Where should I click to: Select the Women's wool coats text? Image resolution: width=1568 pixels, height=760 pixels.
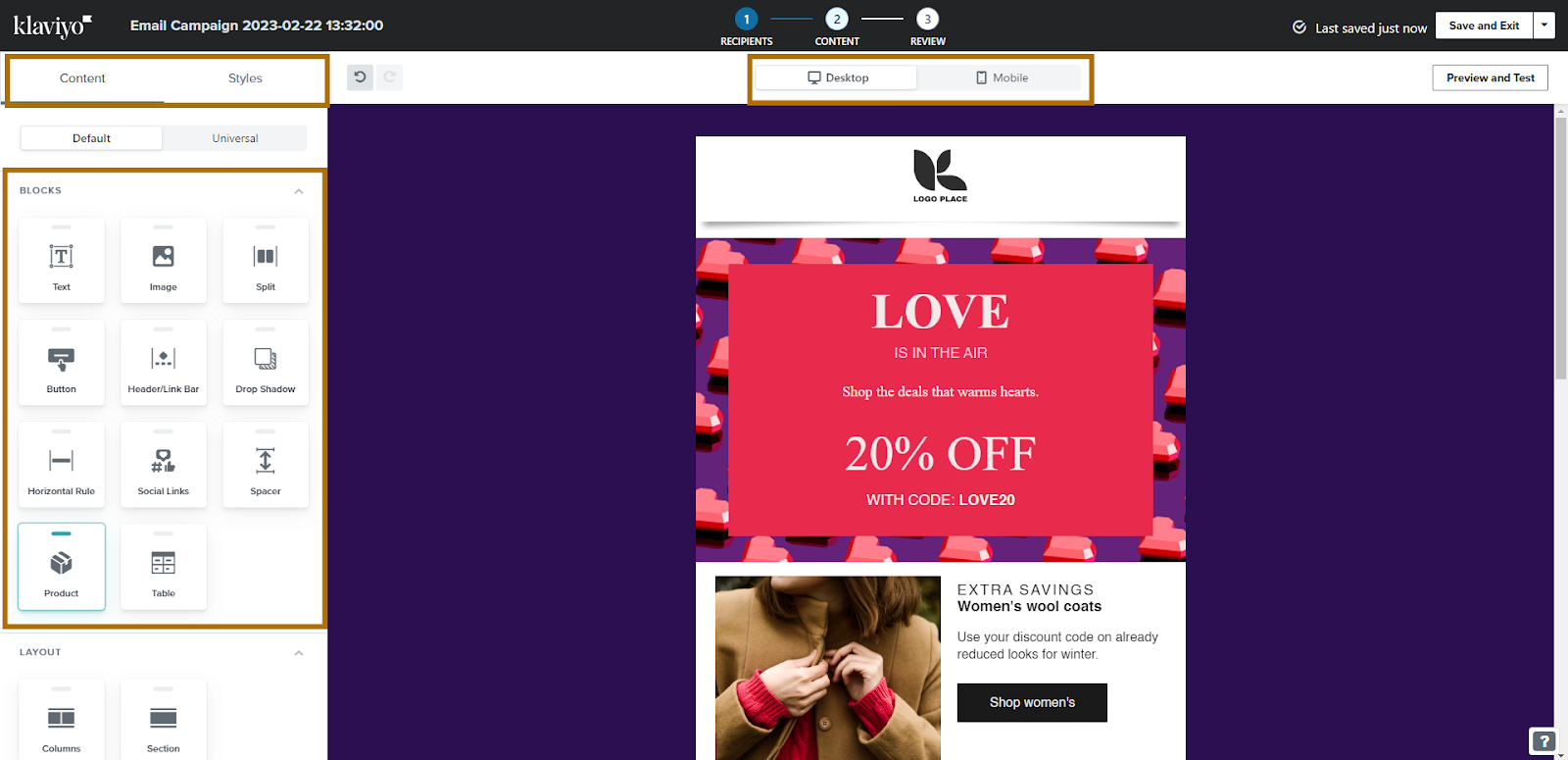(1029, 606)
